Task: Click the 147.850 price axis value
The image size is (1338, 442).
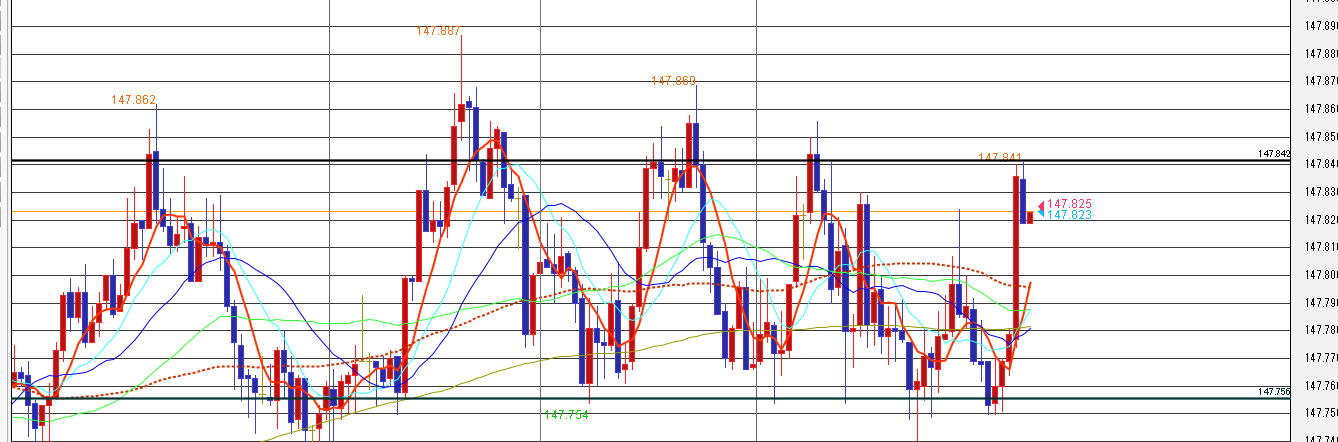Action: (1320, 137)
